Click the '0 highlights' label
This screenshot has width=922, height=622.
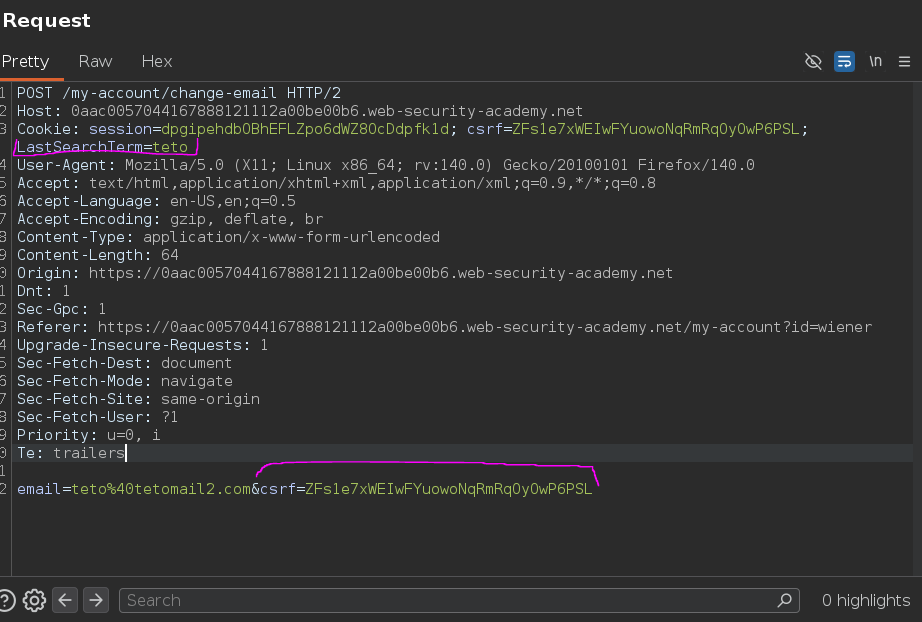click(x=866, y=600)
